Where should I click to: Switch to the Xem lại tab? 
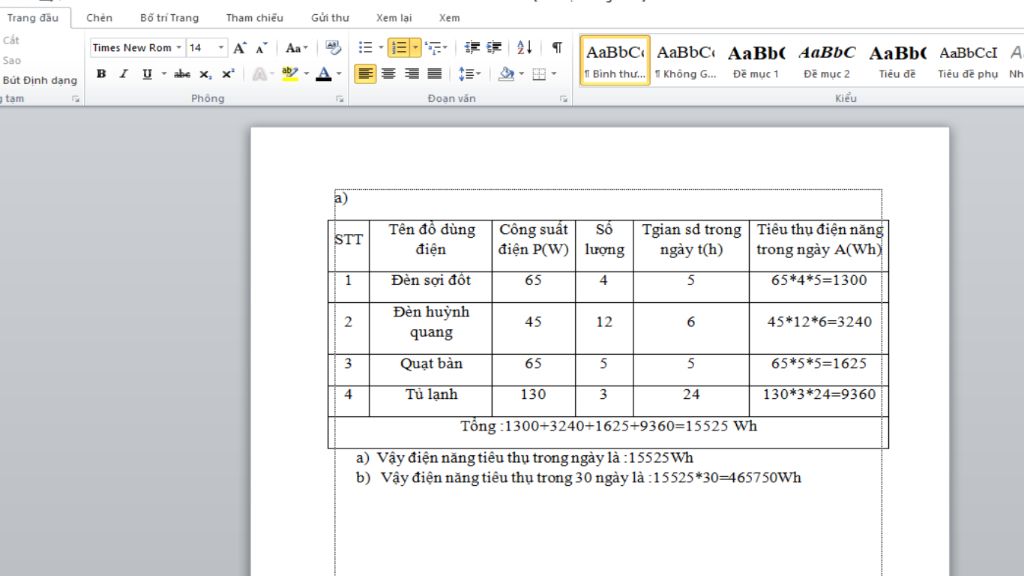coord(394,18)
